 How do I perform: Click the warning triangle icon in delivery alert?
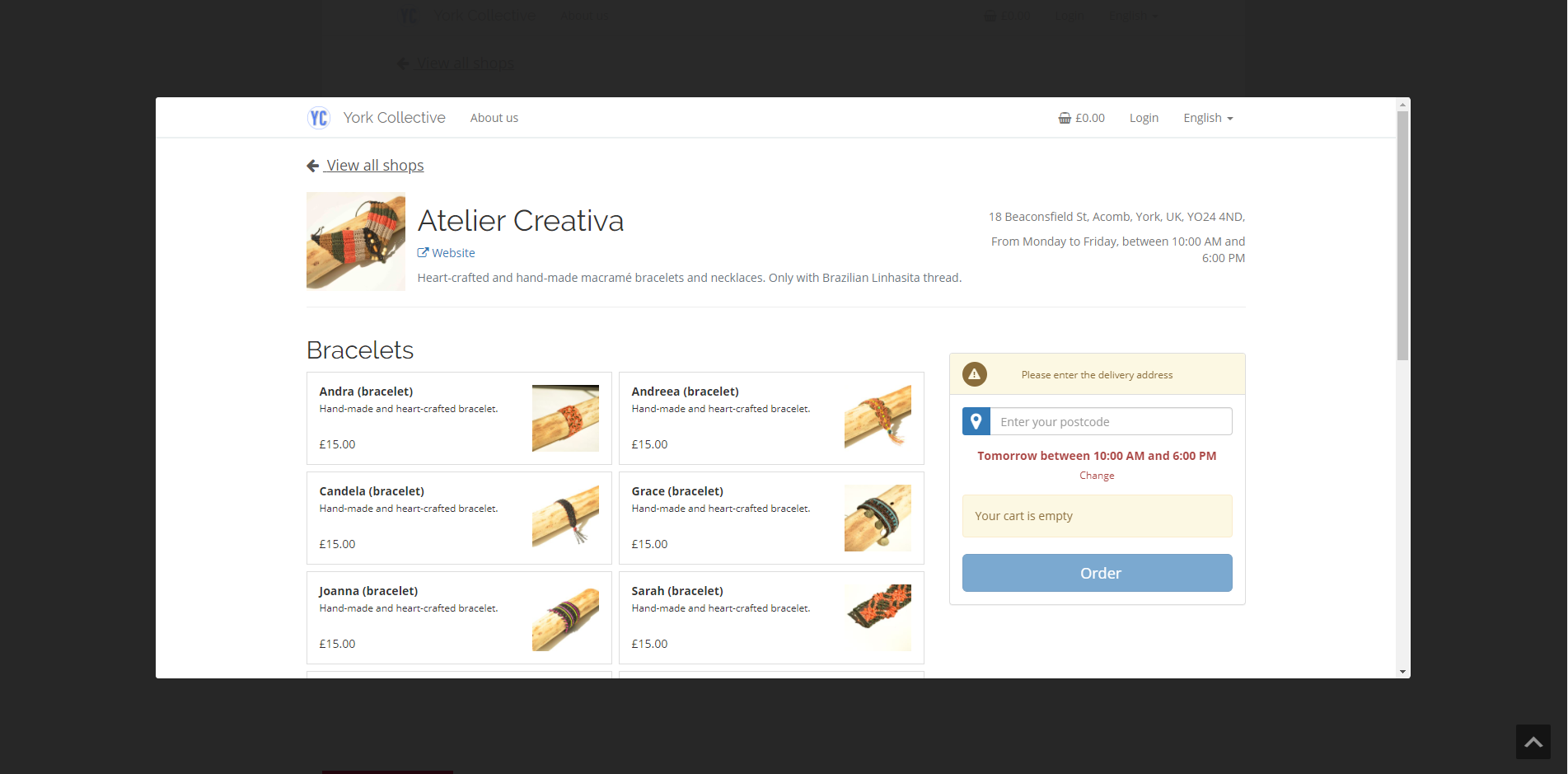click(x=975, y=374)
